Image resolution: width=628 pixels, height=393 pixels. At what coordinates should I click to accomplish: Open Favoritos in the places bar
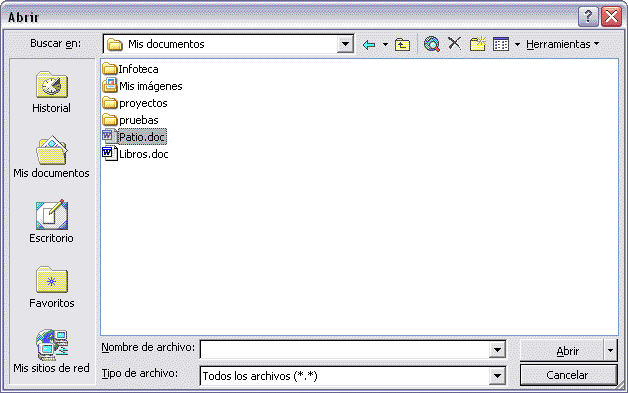(x=51, y=287)
